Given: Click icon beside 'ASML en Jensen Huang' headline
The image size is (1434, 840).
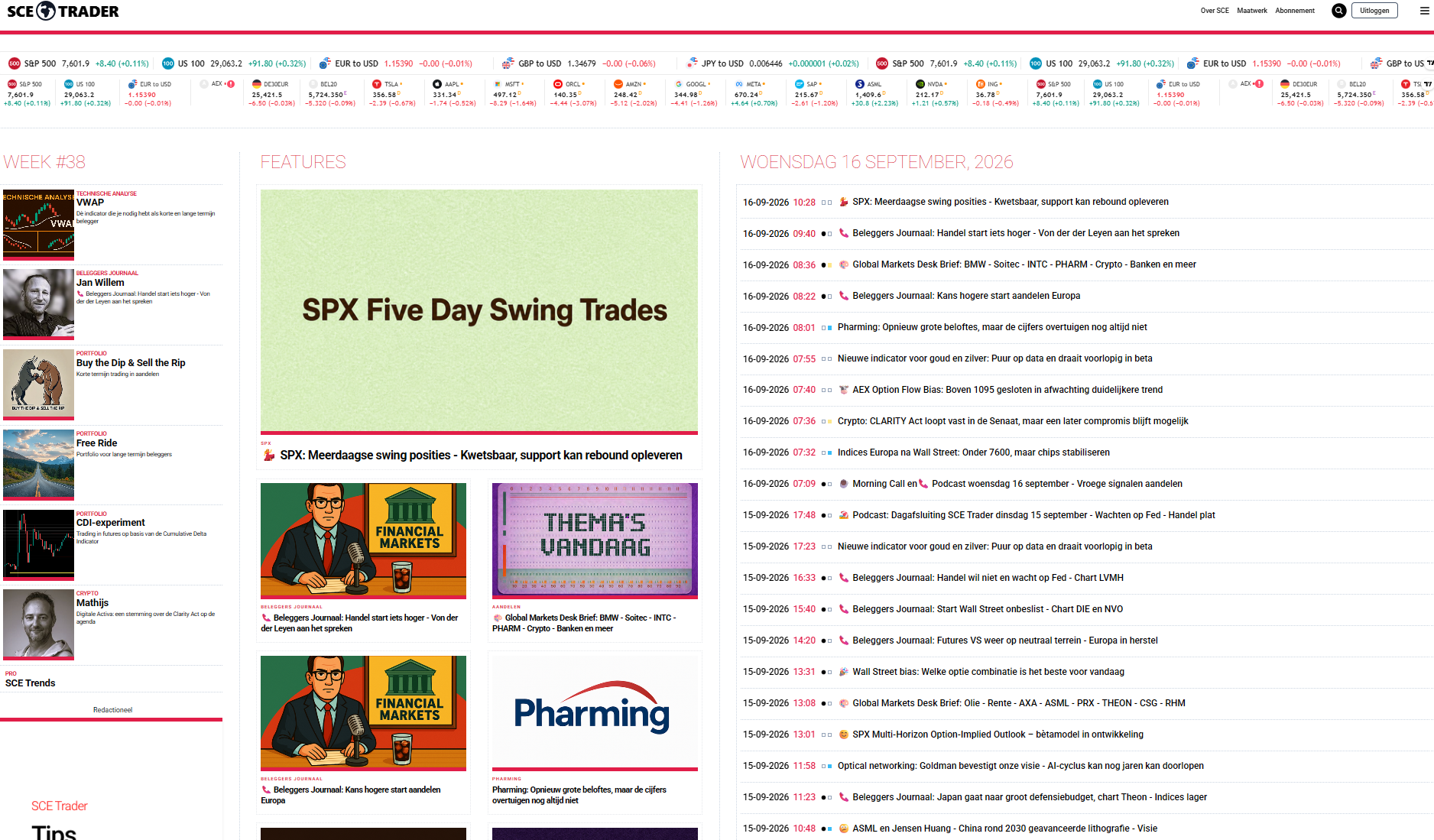Looking at the screenshot, I should click(x=844, y=829).
